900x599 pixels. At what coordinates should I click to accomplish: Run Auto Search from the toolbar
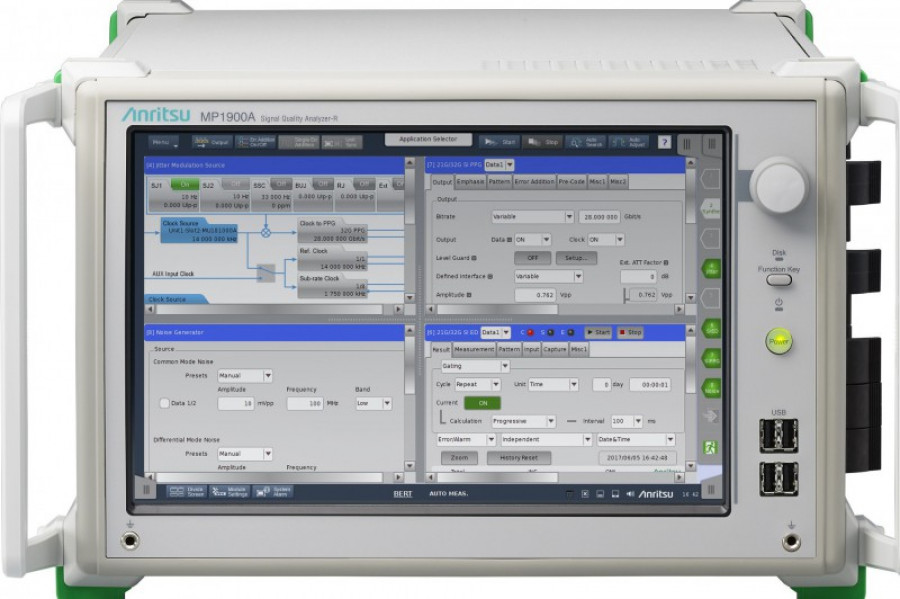coord(585,142)
